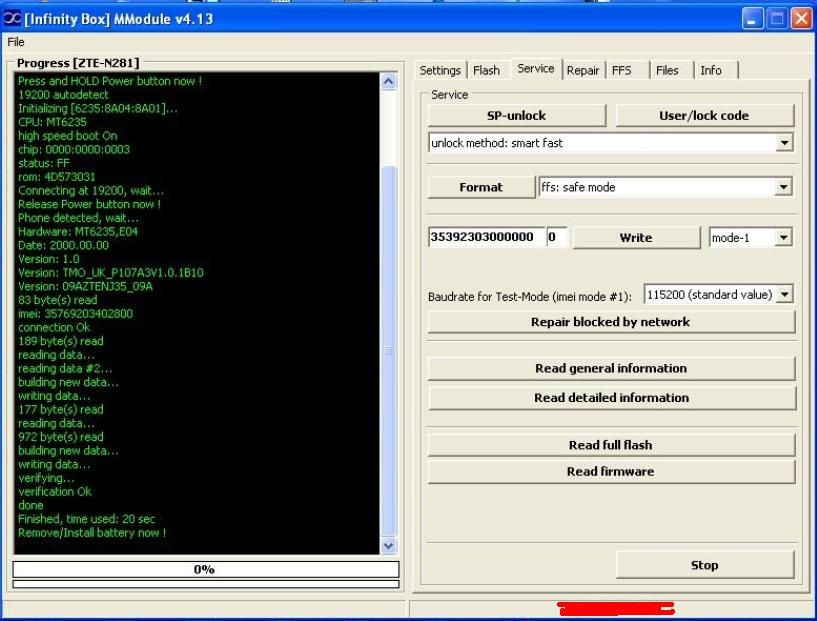The image size is (817, 621).
Task: Click the 0% progress bar
Action: [x=206, y=569]
